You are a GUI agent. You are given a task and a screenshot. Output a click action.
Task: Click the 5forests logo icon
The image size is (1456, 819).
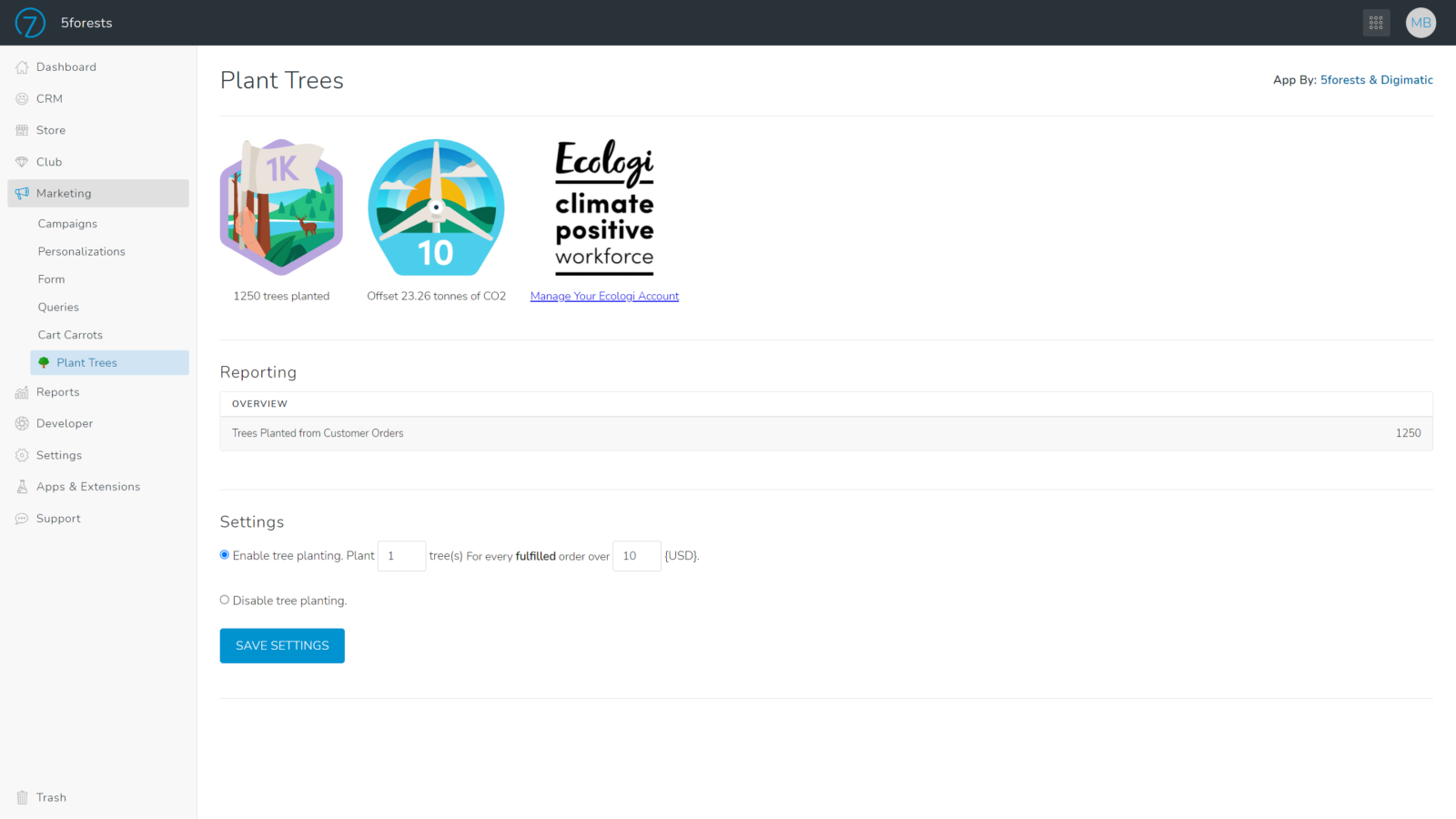[30, 23]
